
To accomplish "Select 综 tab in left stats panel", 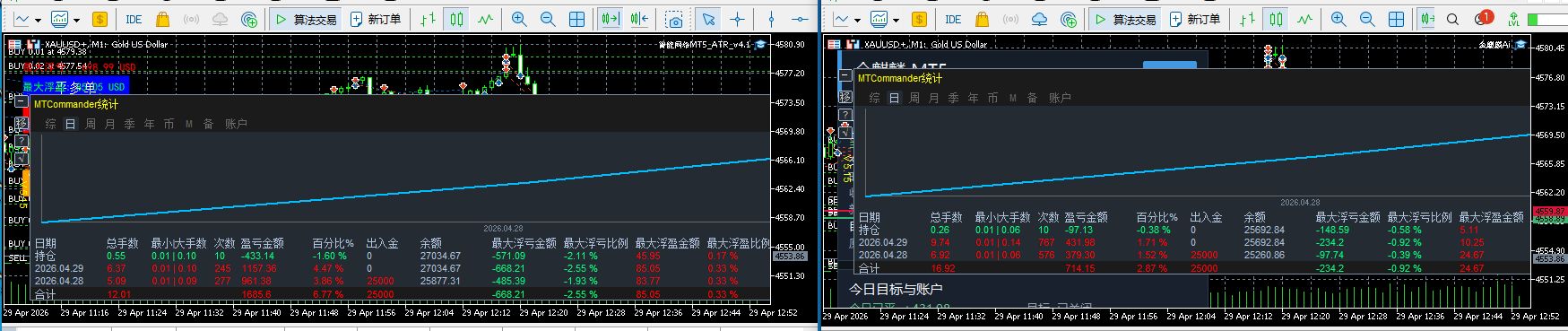I will tap(51, 124).
